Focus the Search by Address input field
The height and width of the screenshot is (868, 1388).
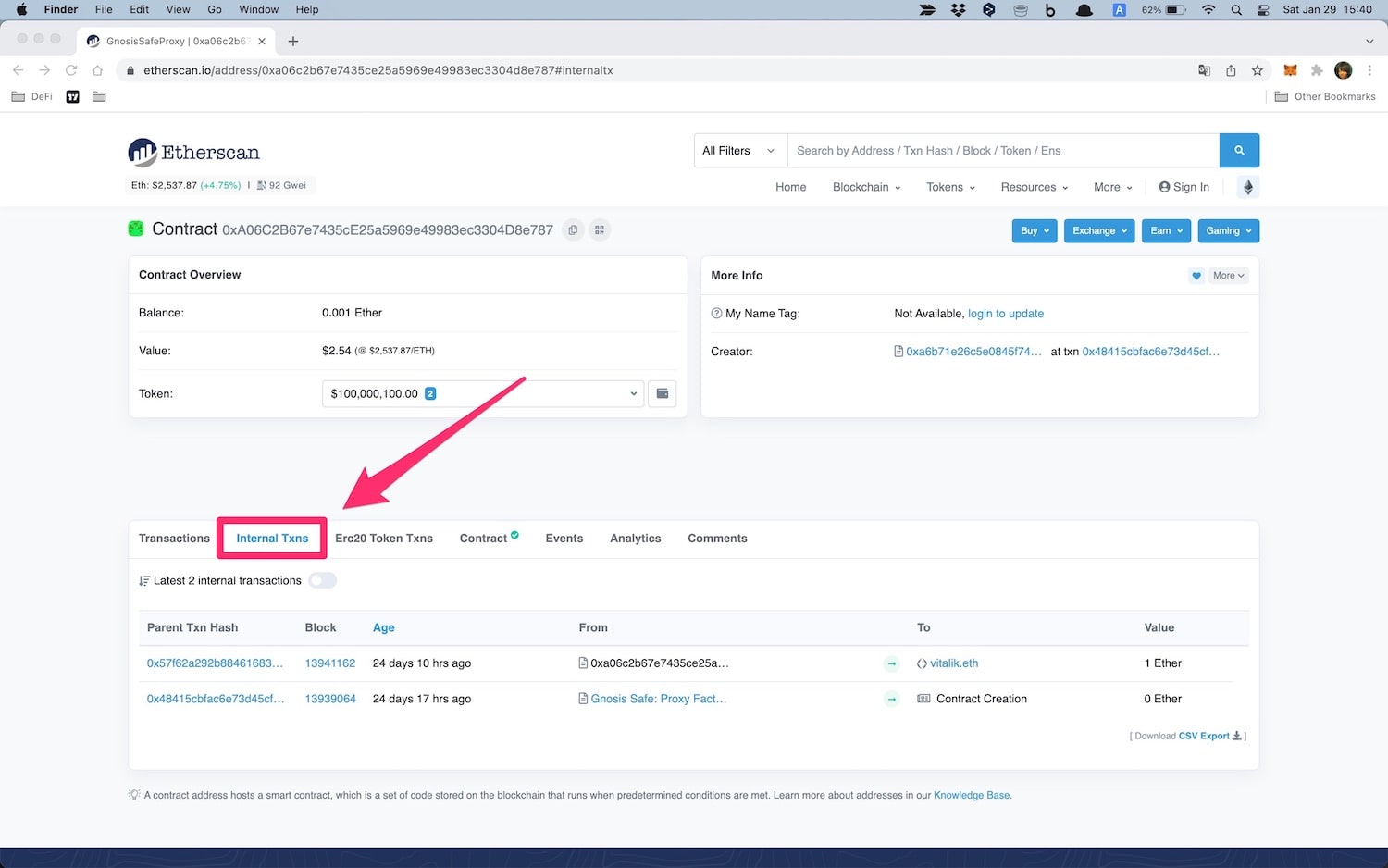click(x=1003, y=151)
